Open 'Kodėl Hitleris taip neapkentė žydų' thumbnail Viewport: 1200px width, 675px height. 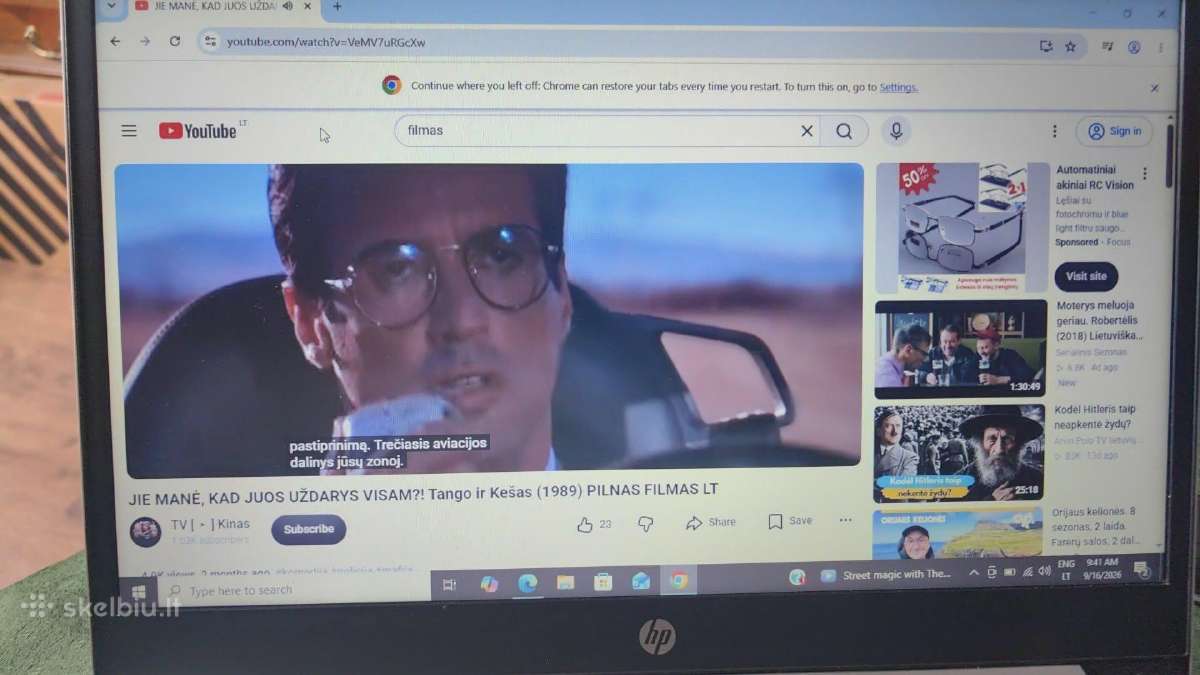[959, 452]
